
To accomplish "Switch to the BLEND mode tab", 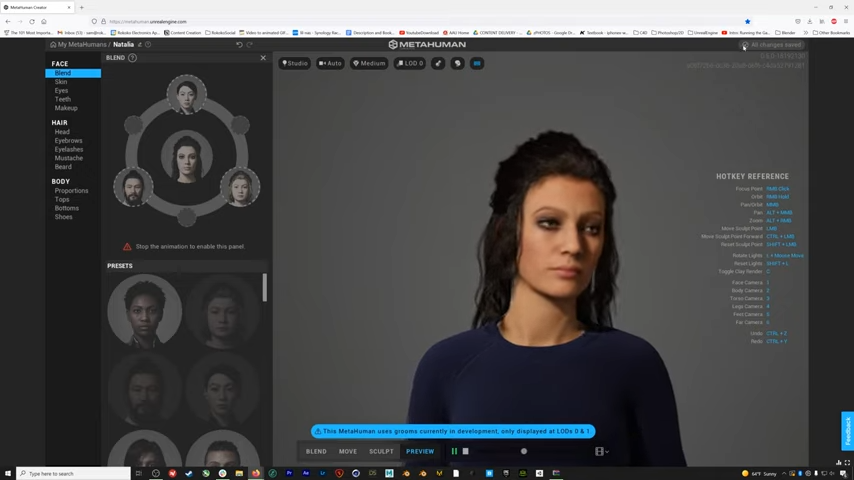I will point(316,451).
